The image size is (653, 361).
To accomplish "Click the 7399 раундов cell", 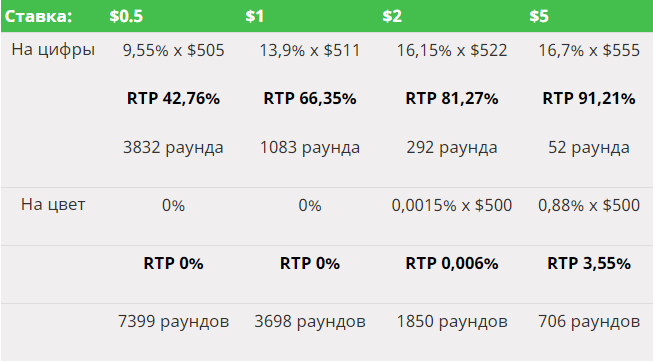I will pos(173,321).
